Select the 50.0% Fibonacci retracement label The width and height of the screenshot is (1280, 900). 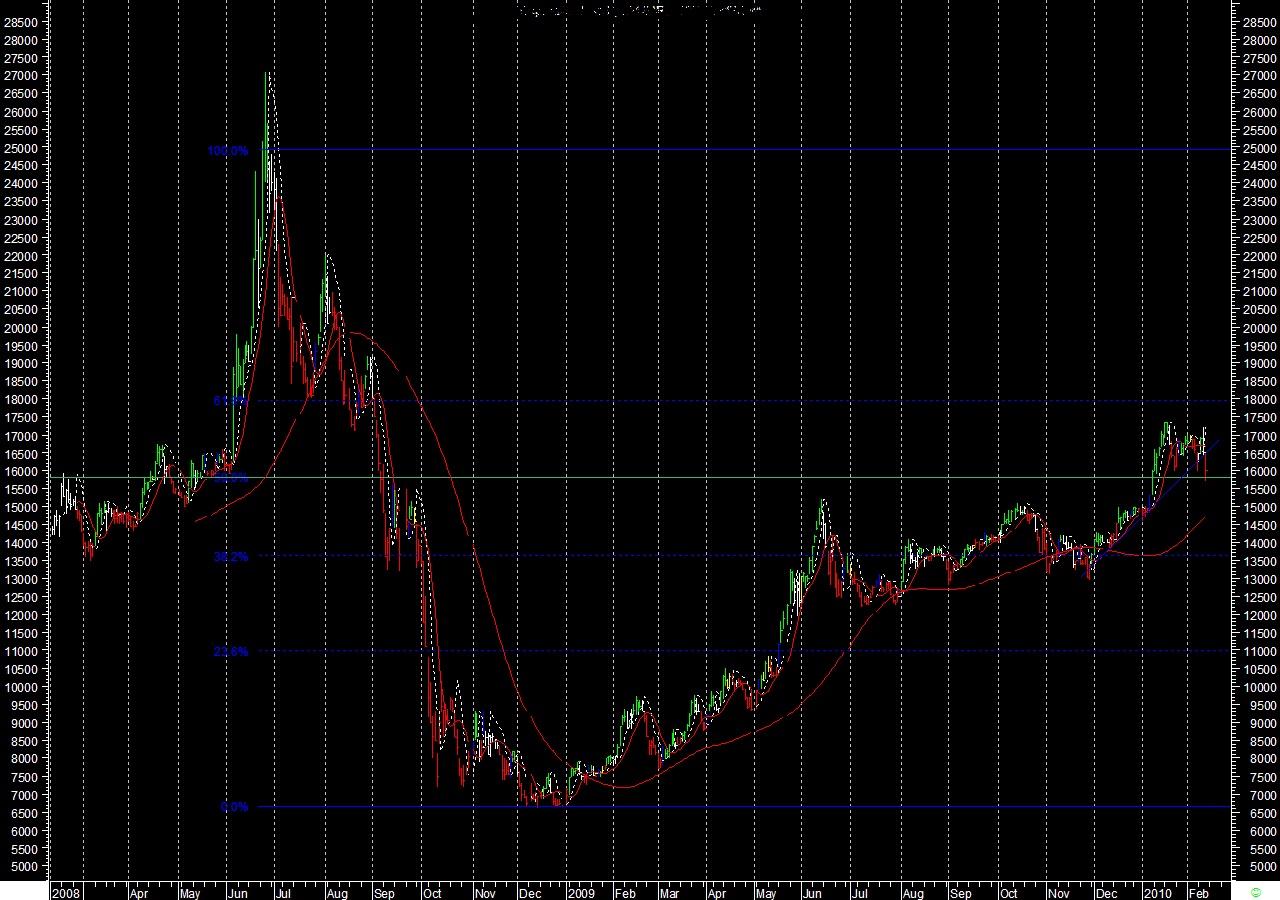click(230, 478)
